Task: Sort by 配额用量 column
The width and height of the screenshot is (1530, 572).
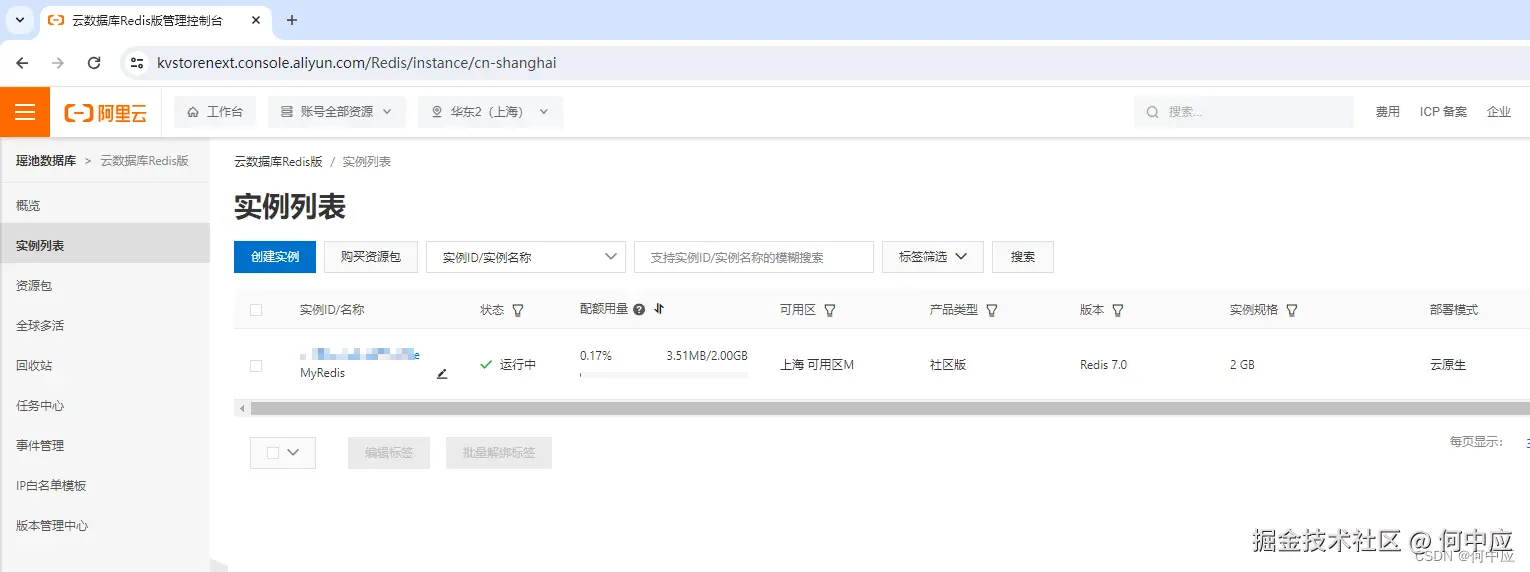Action: (x=659, y=309)
